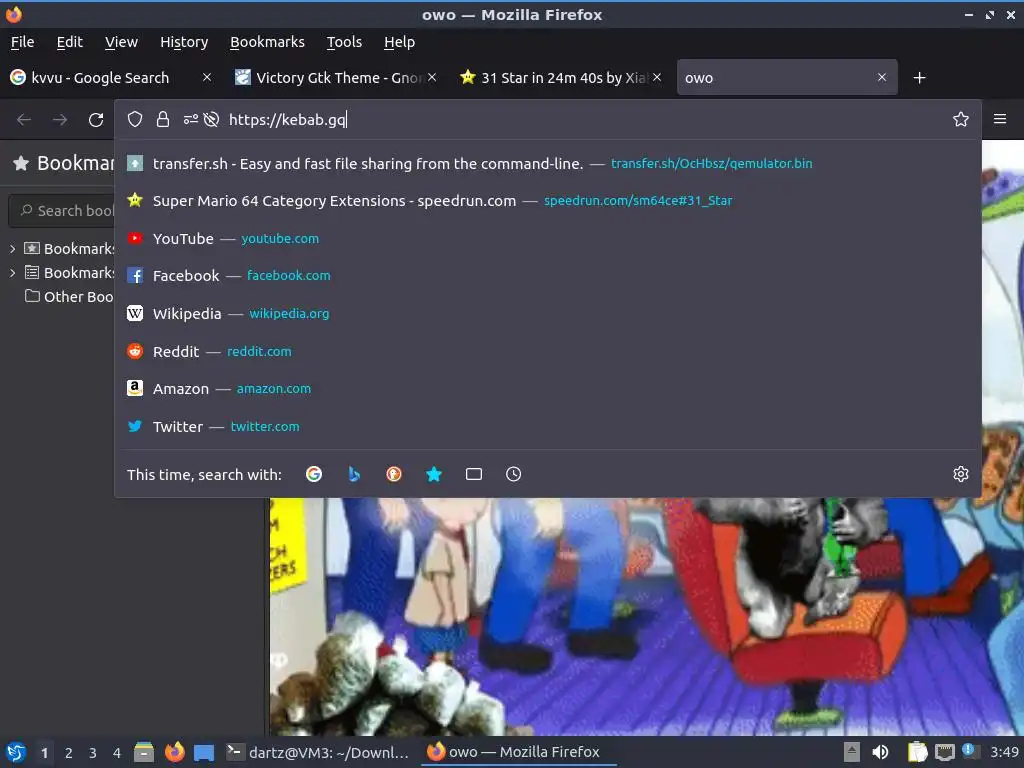
Task: Open the clipboard manager tray icon
Action: (x=917, y=752)
